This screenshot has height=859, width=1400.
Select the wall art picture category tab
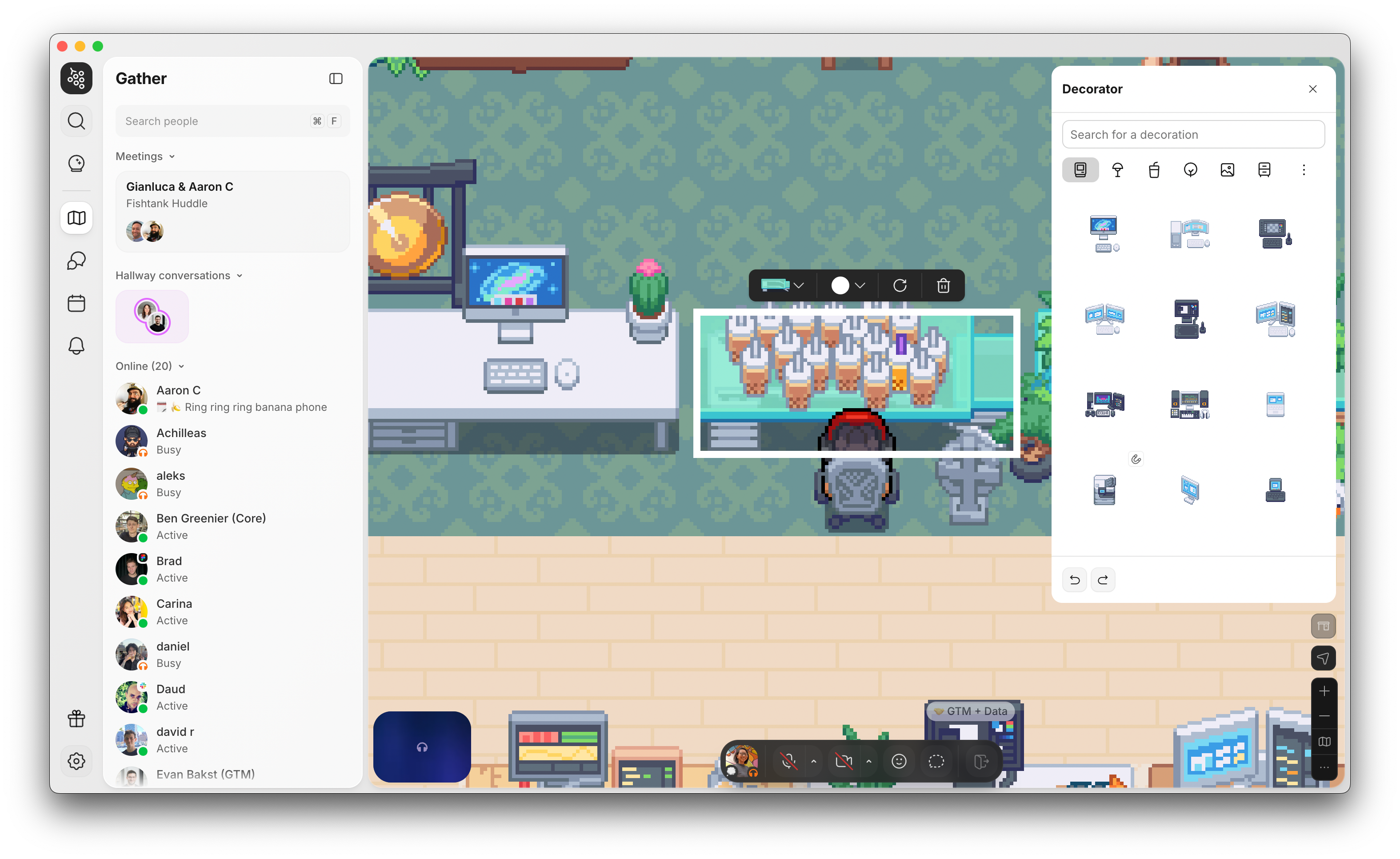1227,170
